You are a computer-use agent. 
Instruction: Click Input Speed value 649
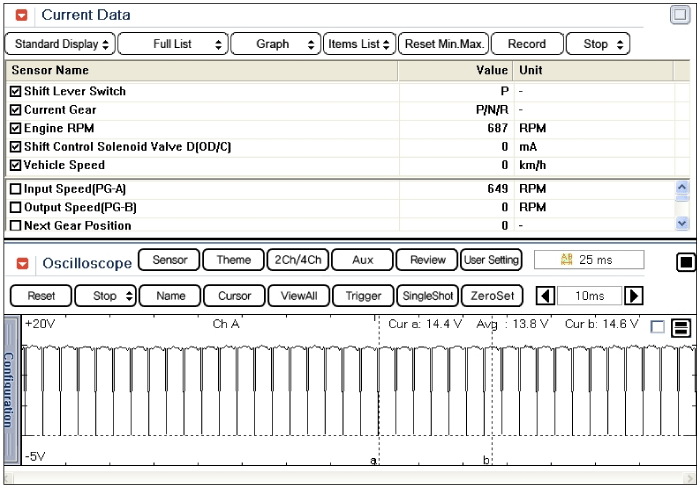pyautogui.click(x=497, y=189)
